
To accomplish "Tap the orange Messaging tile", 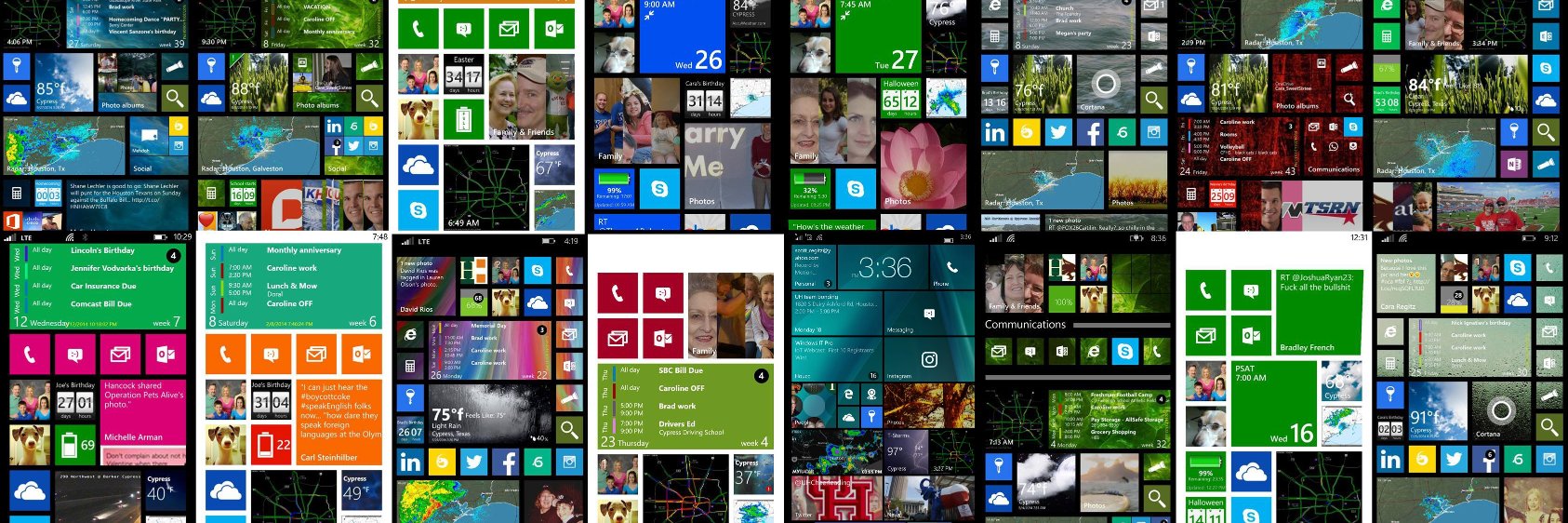I will coord(271,355).
